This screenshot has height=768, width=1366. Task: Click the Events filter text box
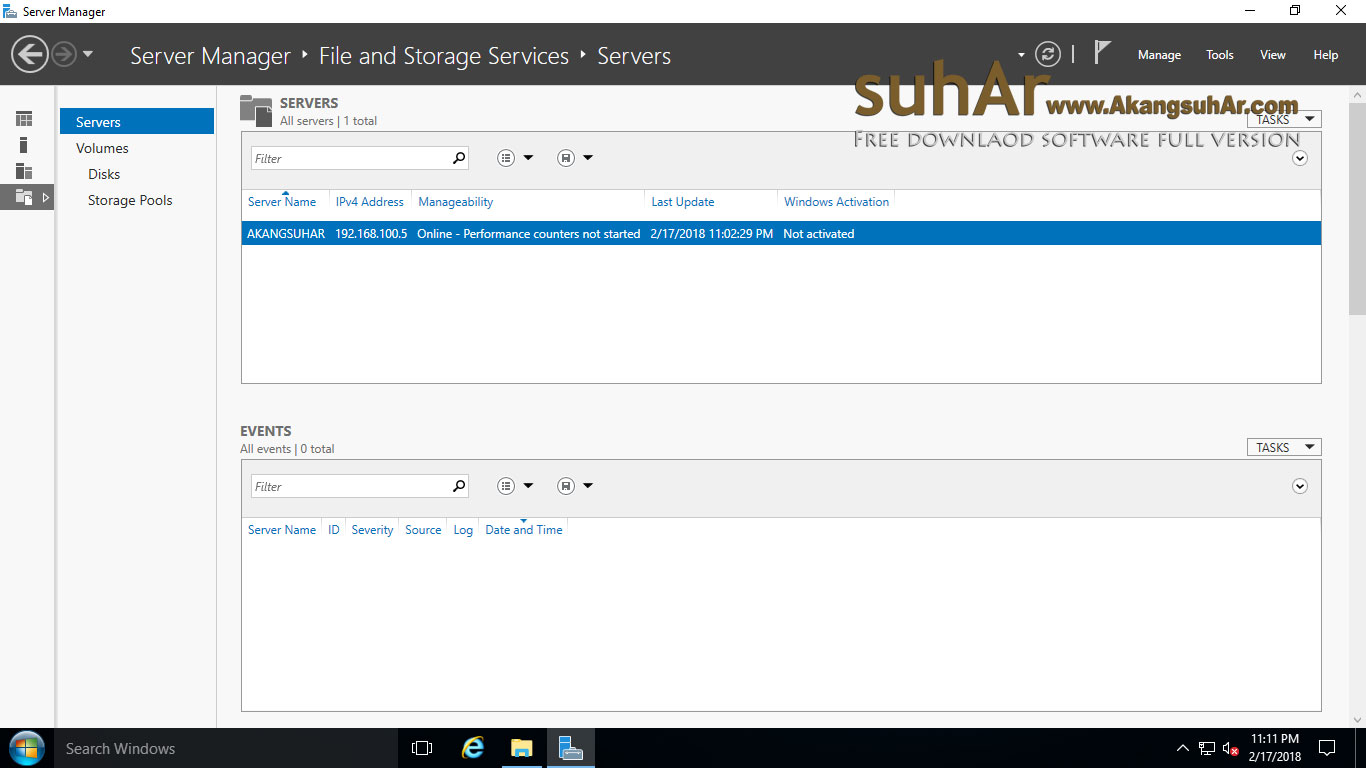(x=350, y=486)
